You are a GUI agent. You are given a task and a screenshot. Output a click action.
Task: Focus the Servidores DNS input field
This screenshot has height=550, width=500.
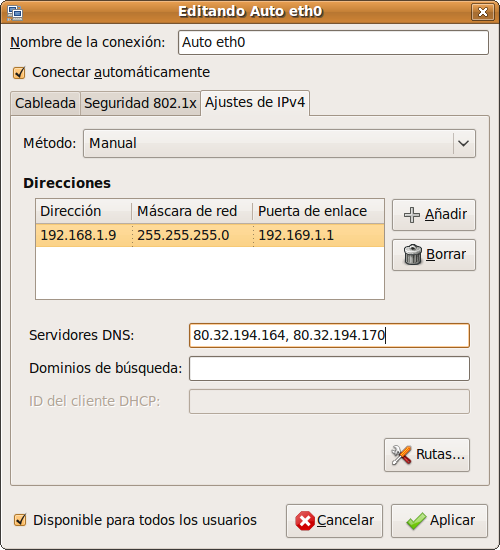[329, 335]
